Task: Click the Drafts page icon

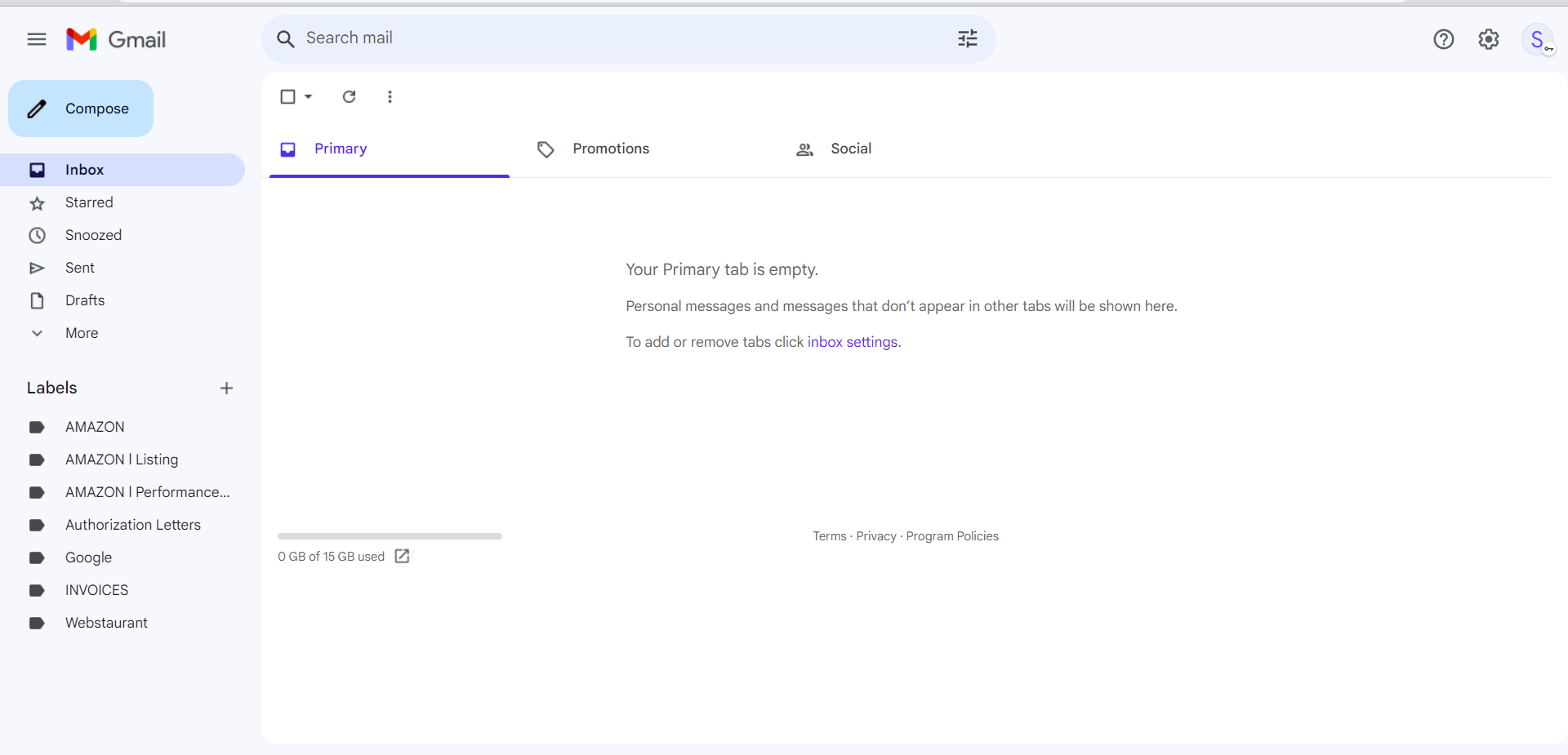Action: [x=37, y=301]
